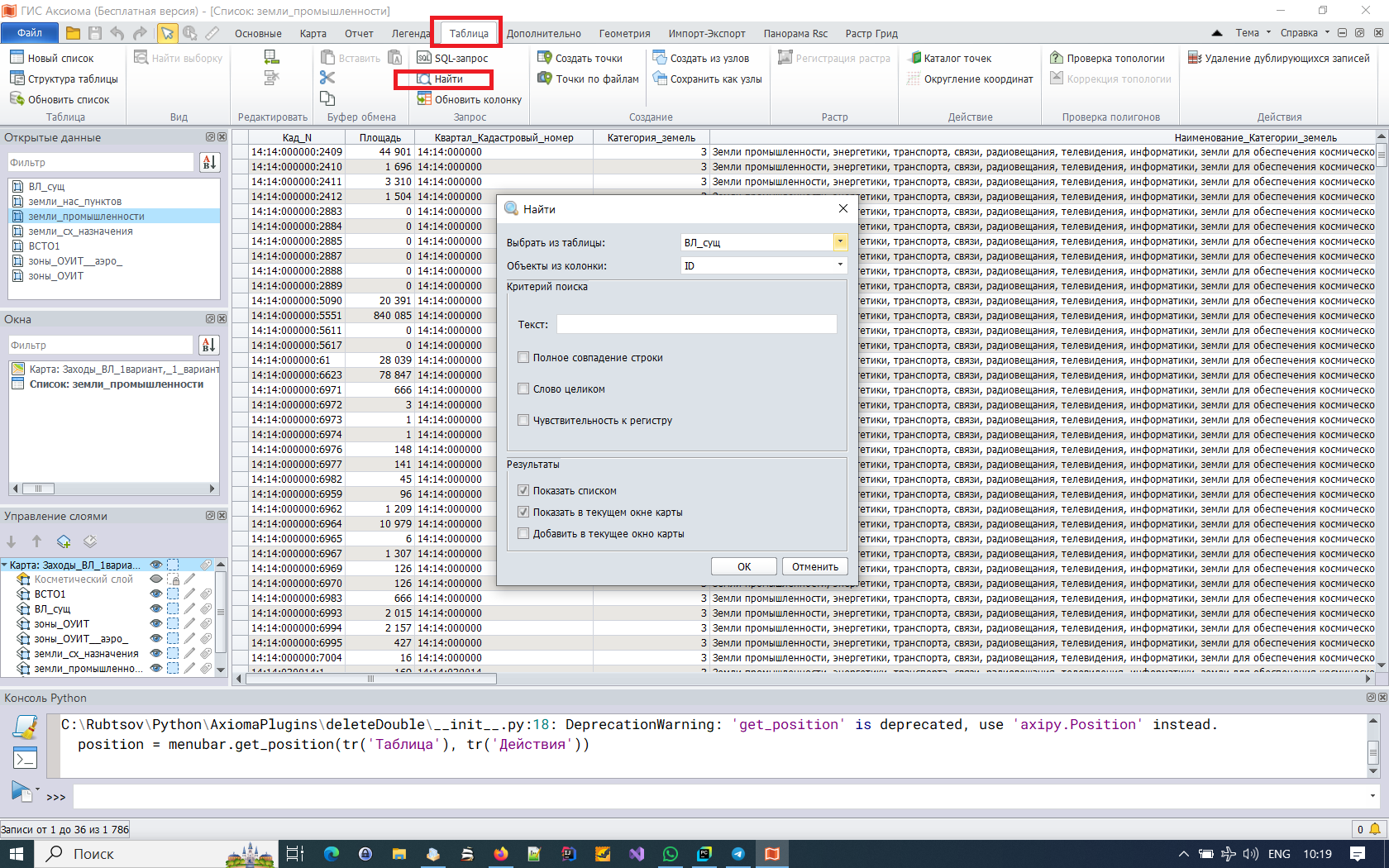Open the Импорт-Экспорт ribbon tab
Viewport: 1389px width, 868px height.
[706, 34]
